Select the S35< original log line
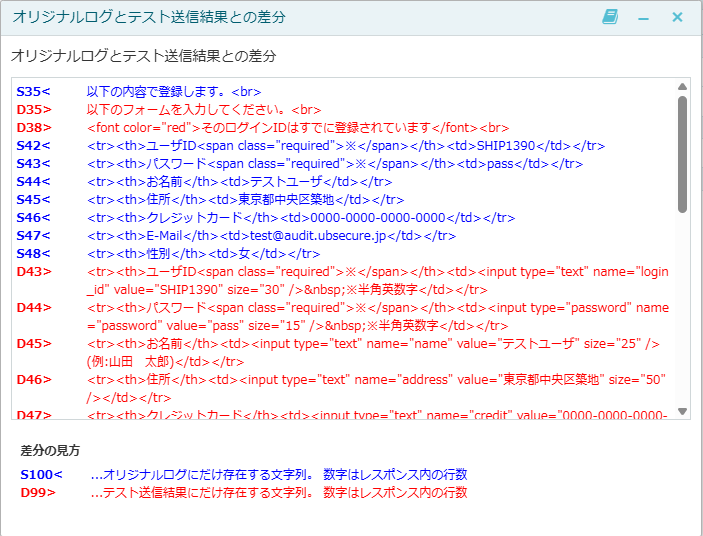The image size is (703, 536). coord(174,92)
